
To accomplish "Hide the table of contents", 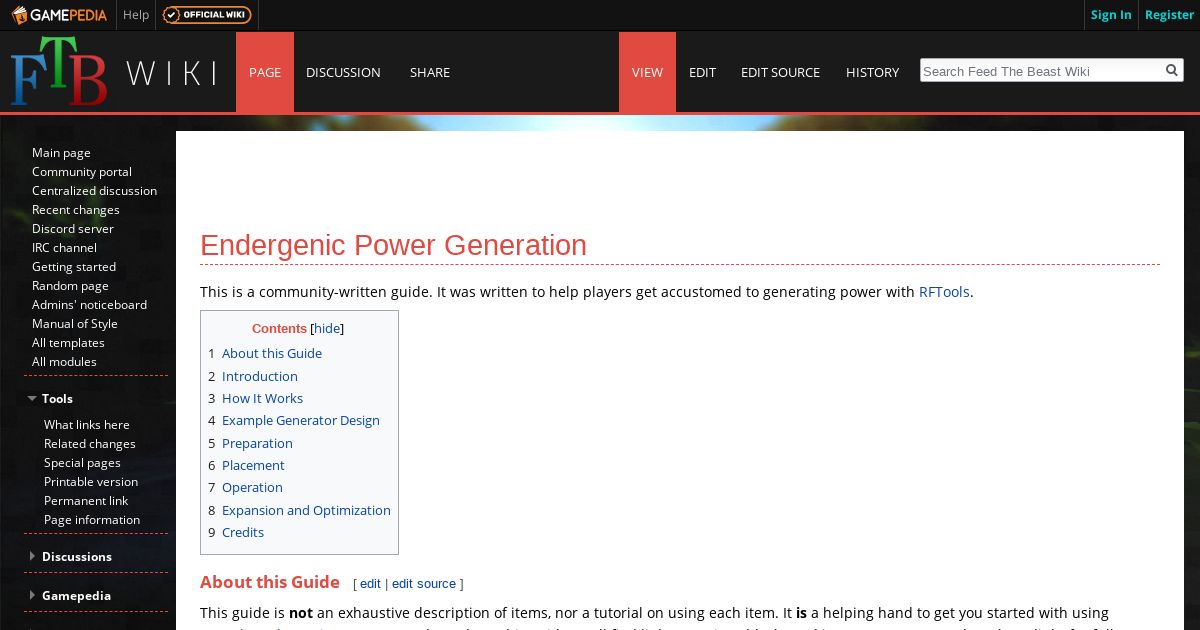I will pyautogui.click(x=327, y=328).
